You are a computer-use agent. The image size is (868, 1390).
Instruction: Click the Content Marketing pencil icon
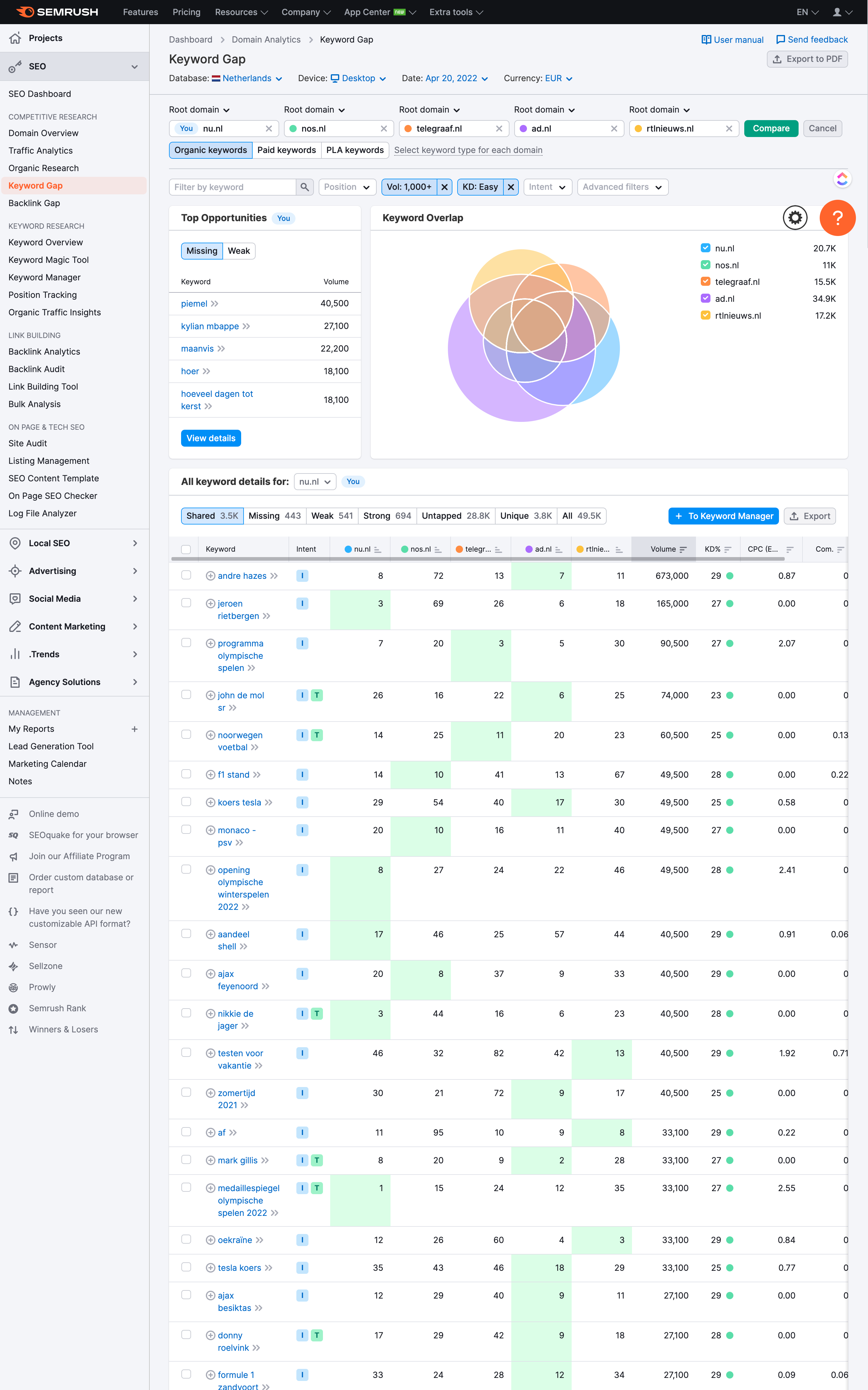click(x=15, y=626)
